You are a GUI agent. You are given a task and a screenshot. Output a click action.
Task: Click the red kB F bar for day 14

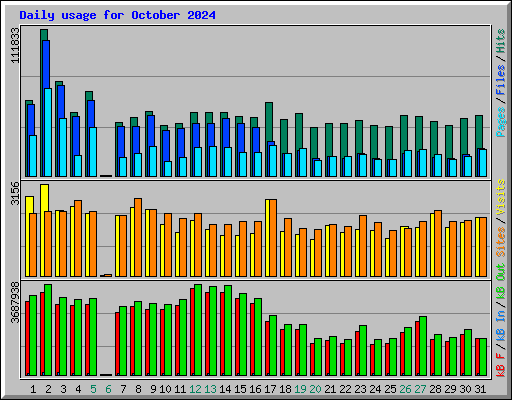pyautogui.click(x=222, y=334)
